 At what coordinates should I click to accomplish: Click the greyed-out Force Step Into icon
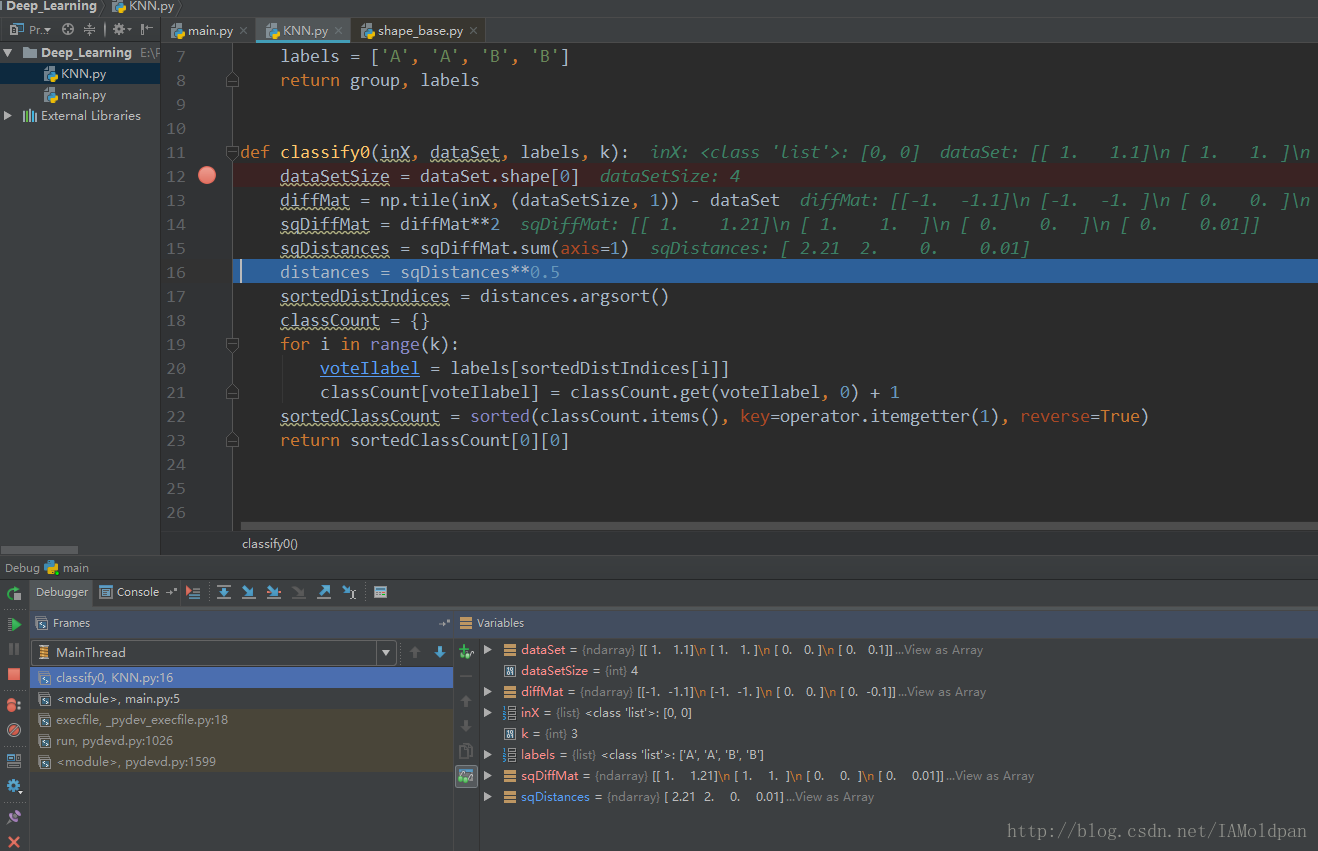click(x=299, y=593)
